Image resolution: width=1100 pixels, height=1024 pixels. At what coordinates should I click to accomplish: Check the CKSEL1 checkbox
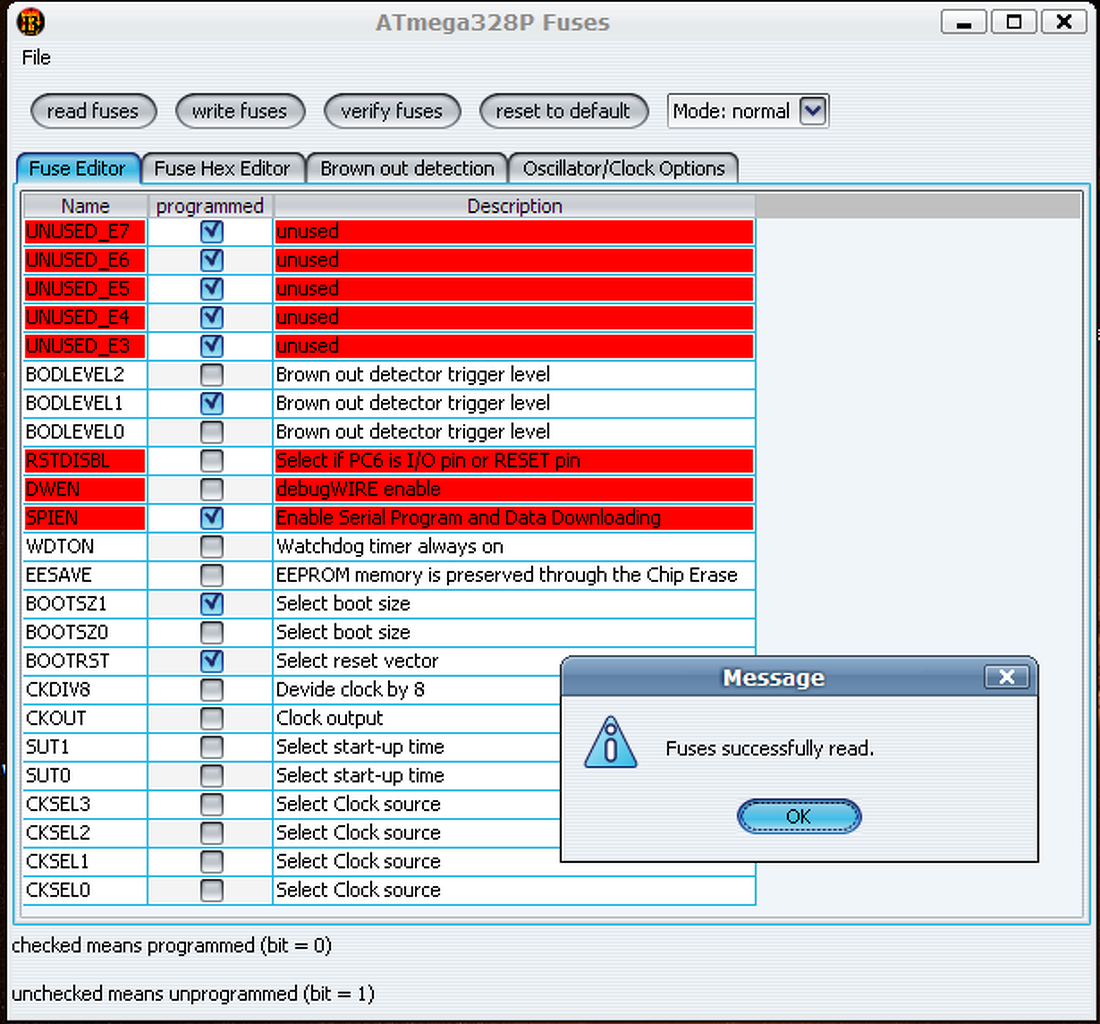tap(211, 861)
